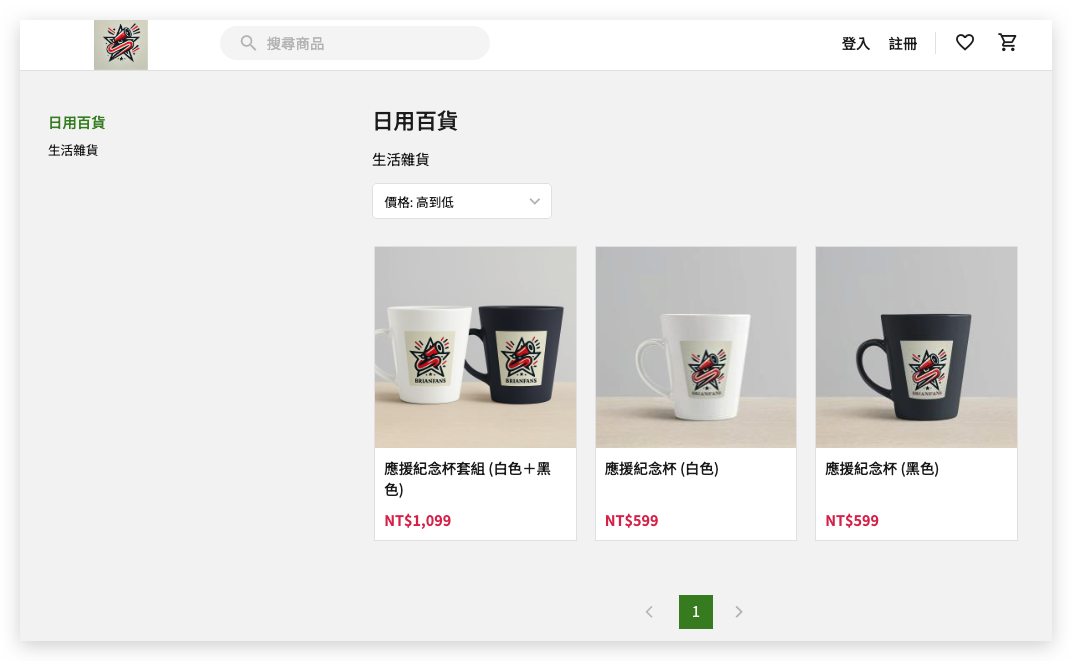1072x661 pixels.
Task: Open the white and black mug set image
Action: (475, 347)
